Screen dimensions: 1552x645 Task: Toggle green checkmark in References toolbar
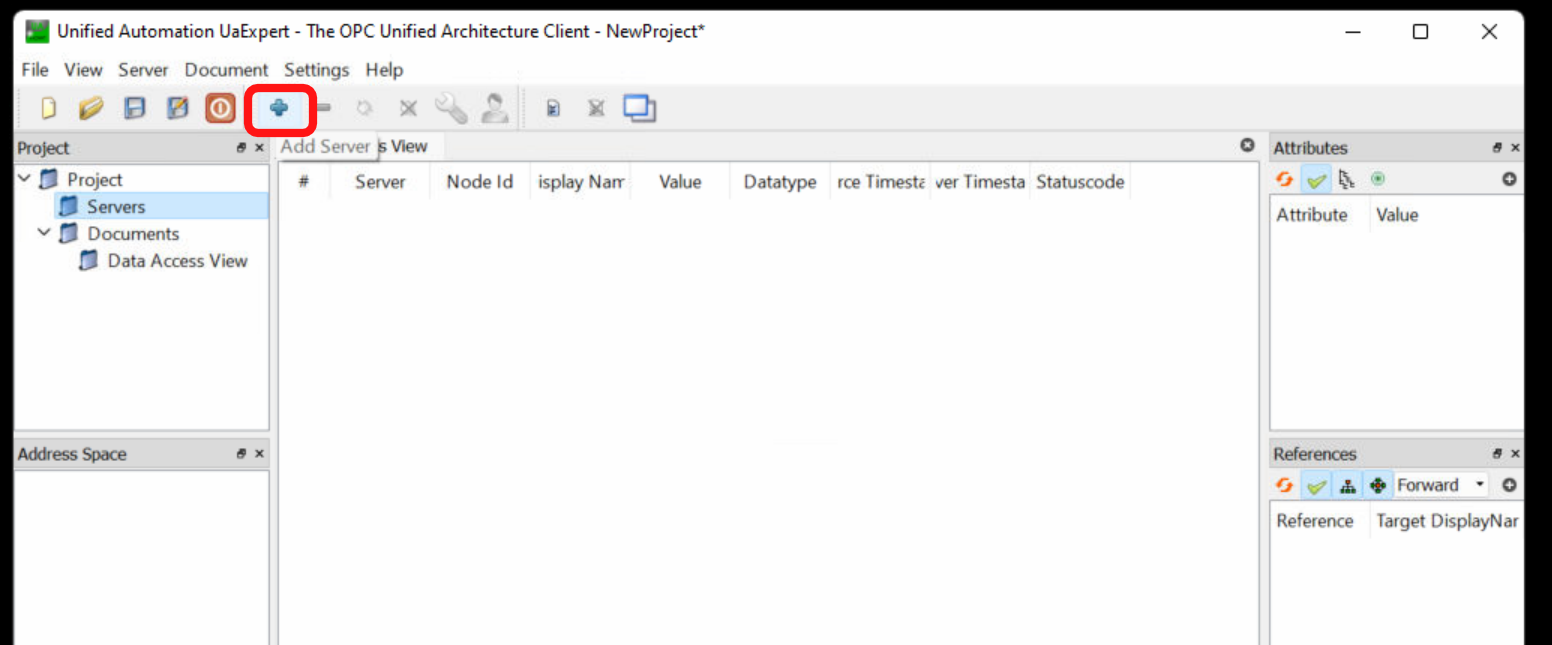pos(1316,486)
